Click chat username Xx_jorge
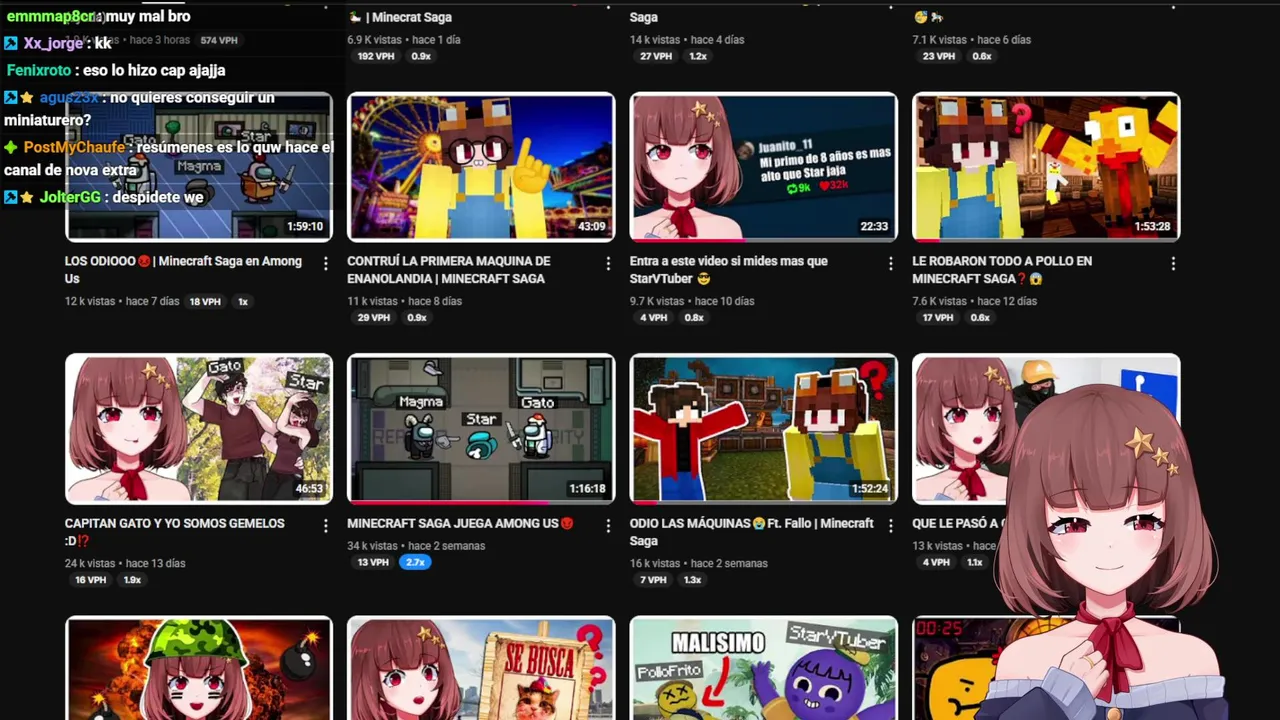 pyautogui.click(x=53, y=44)
